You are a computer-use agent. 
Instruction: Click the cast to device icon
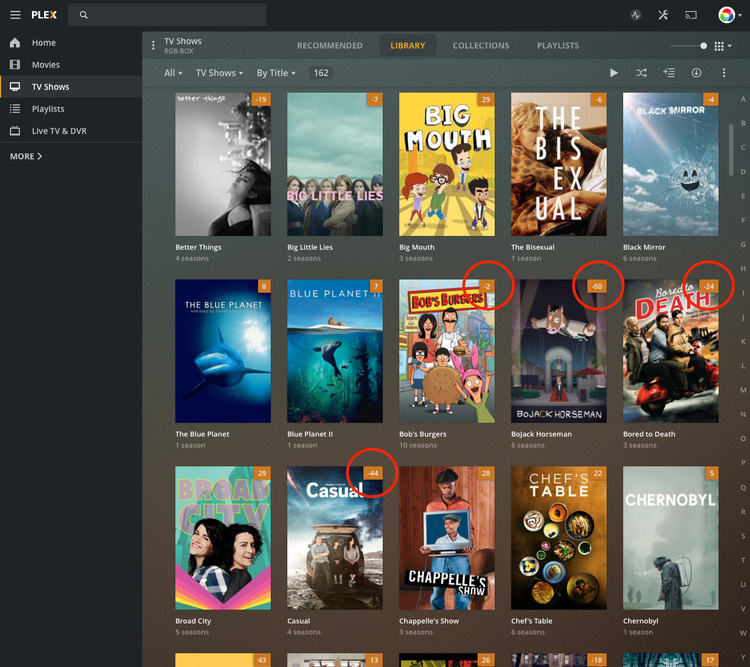click(x=691, y=15)
